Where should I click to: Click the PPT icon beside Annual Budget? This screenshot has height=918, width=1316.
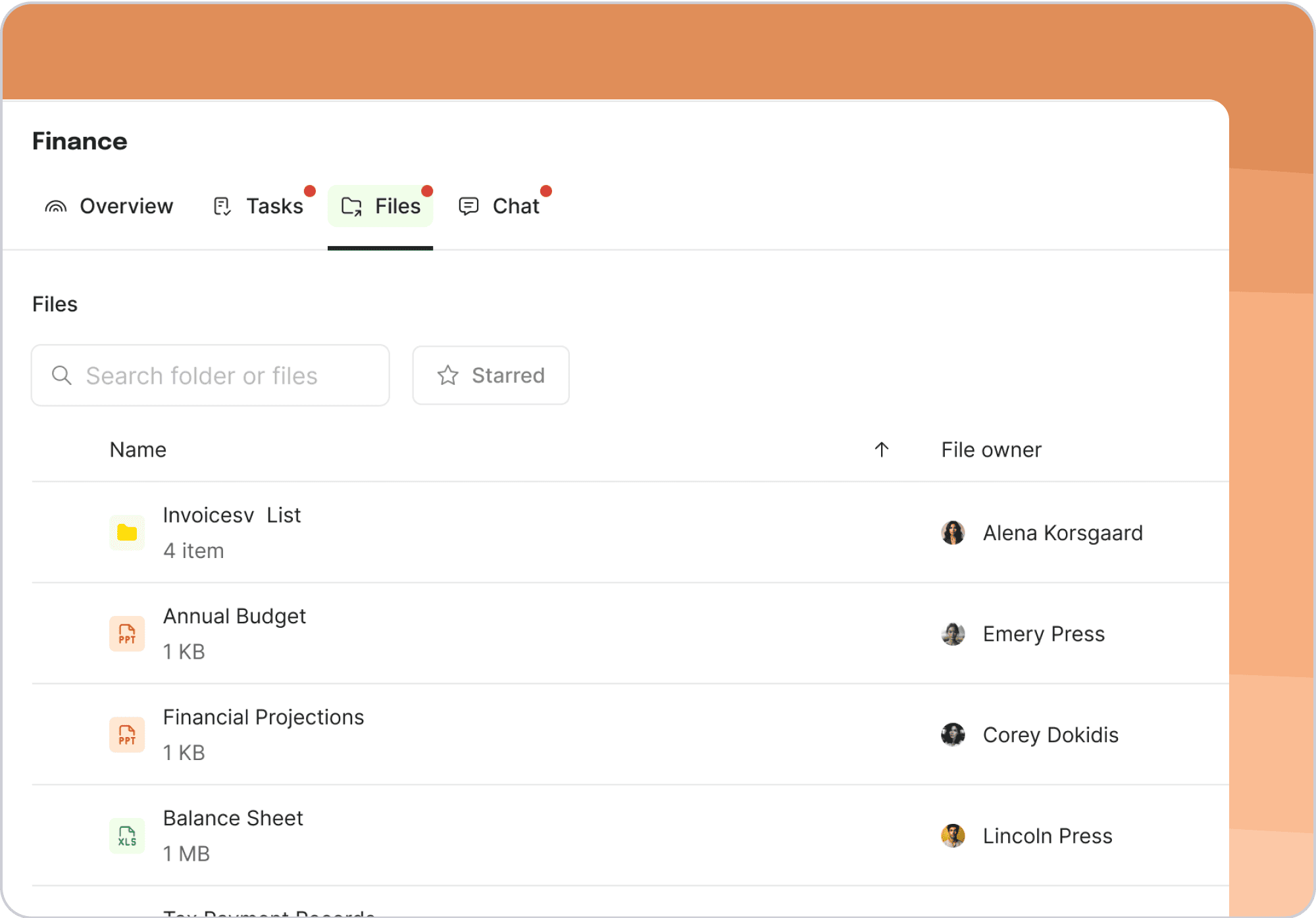(126, 634)
